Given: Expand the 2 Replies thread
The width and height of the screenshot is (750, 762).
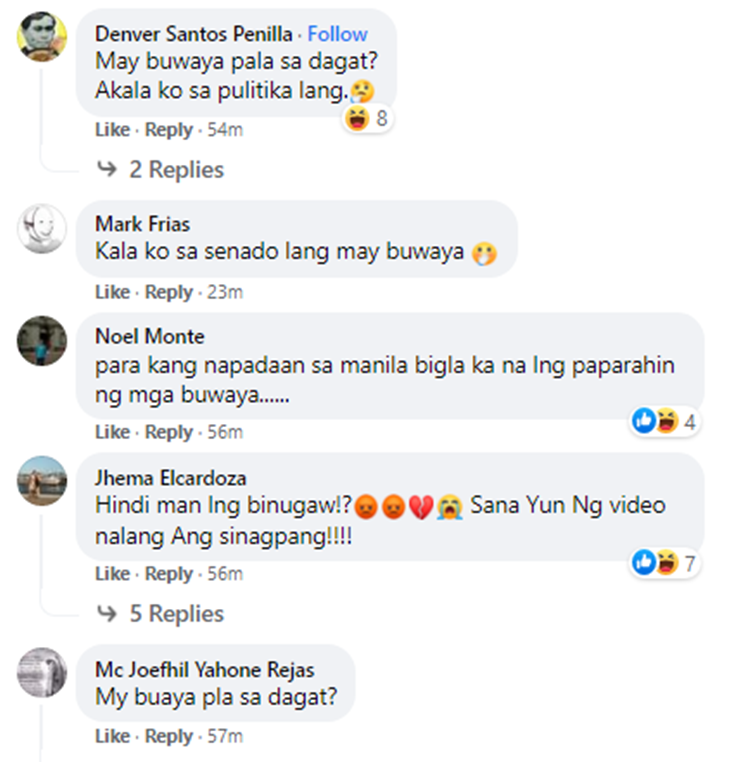Looking at the screenshot, I should point(176,170).
